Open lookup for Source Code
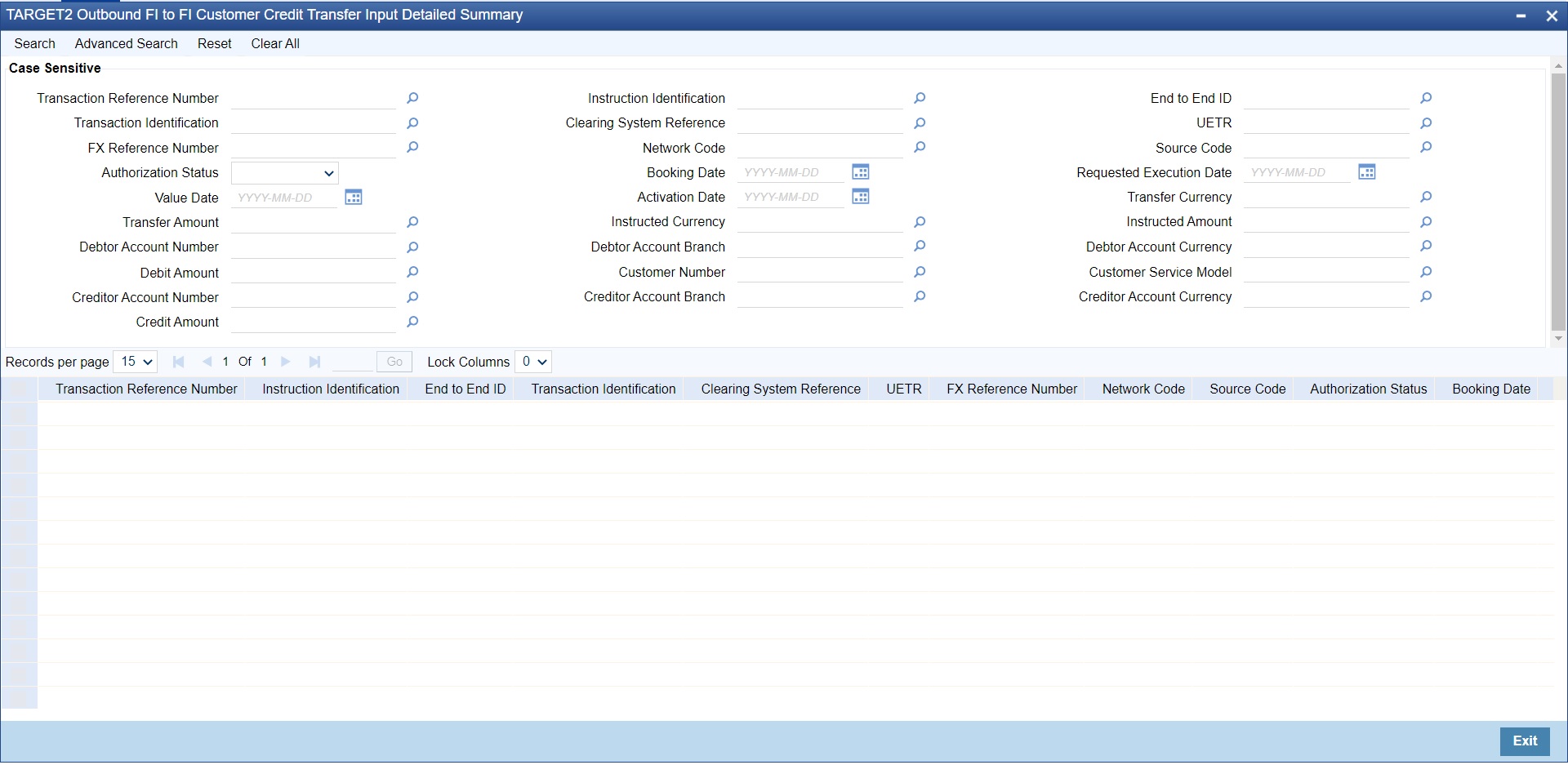The width and height of the screenshot is (1568, 765). 1426,148
